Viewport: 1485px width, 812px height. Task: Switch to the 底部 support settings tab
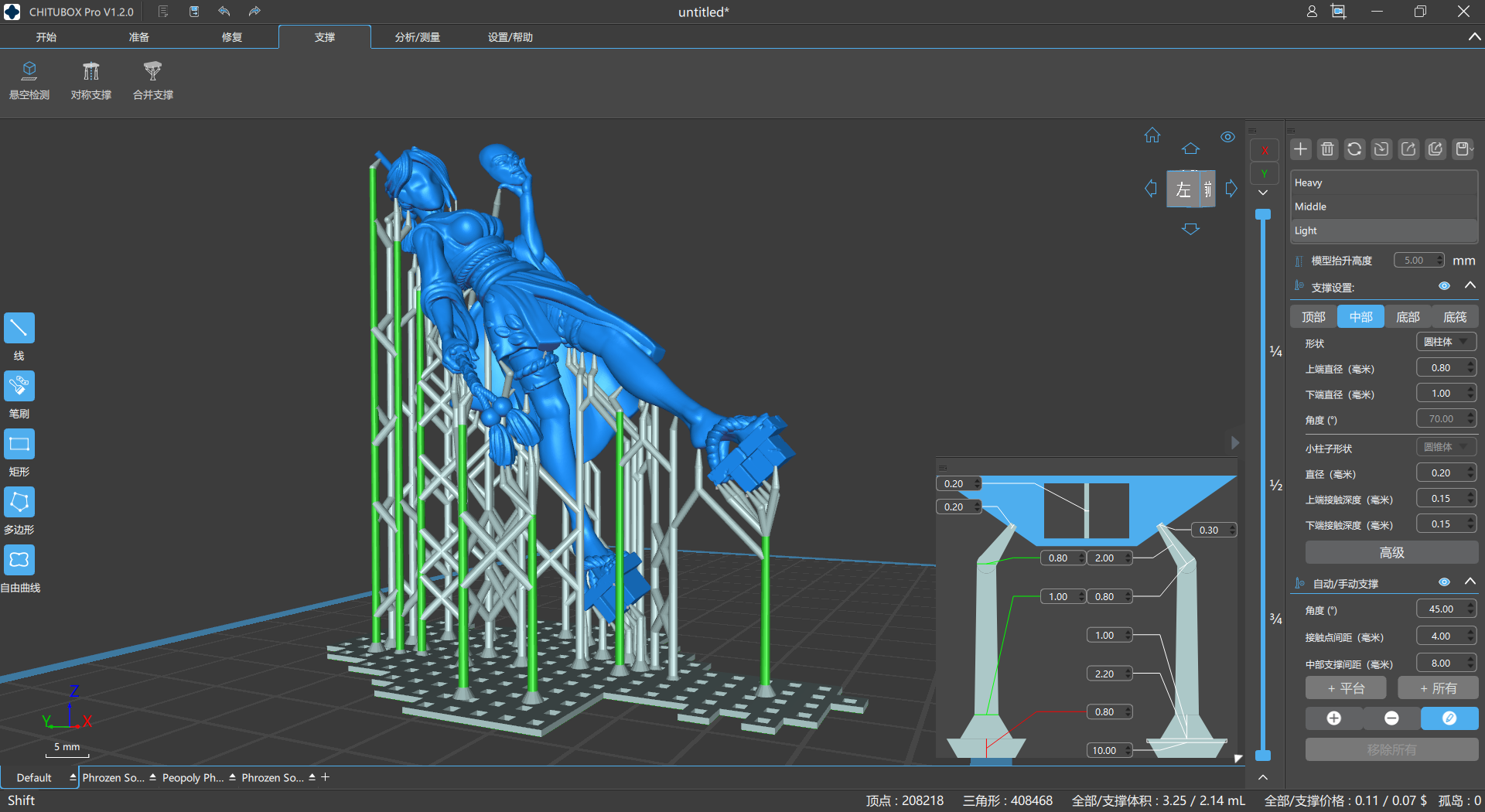pos(1408,317)
